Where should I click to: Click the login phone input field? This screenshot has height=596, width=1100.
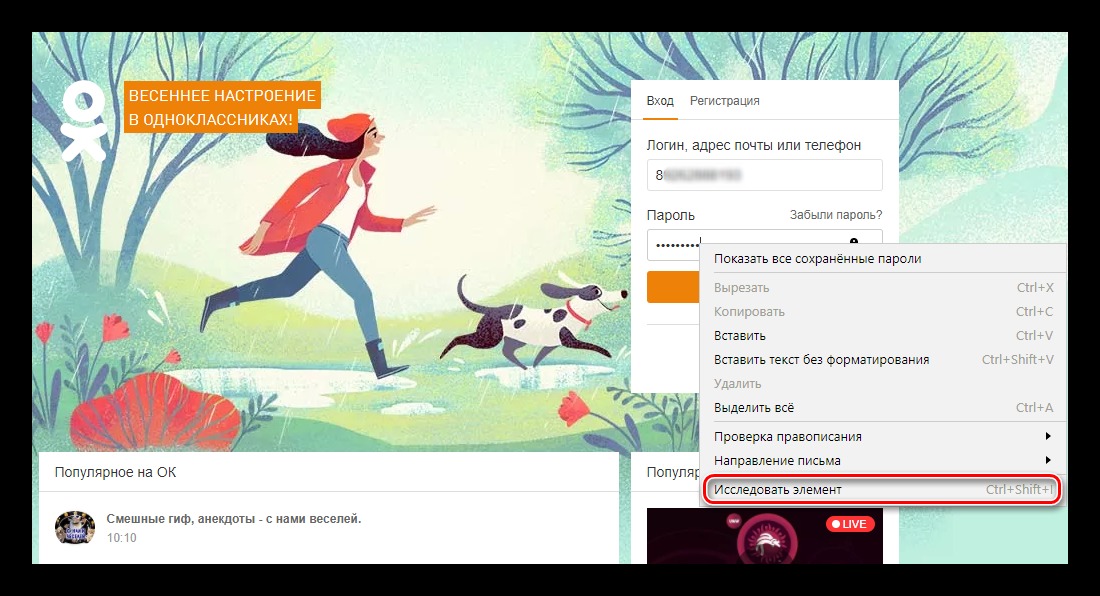(x=765, y=175)
